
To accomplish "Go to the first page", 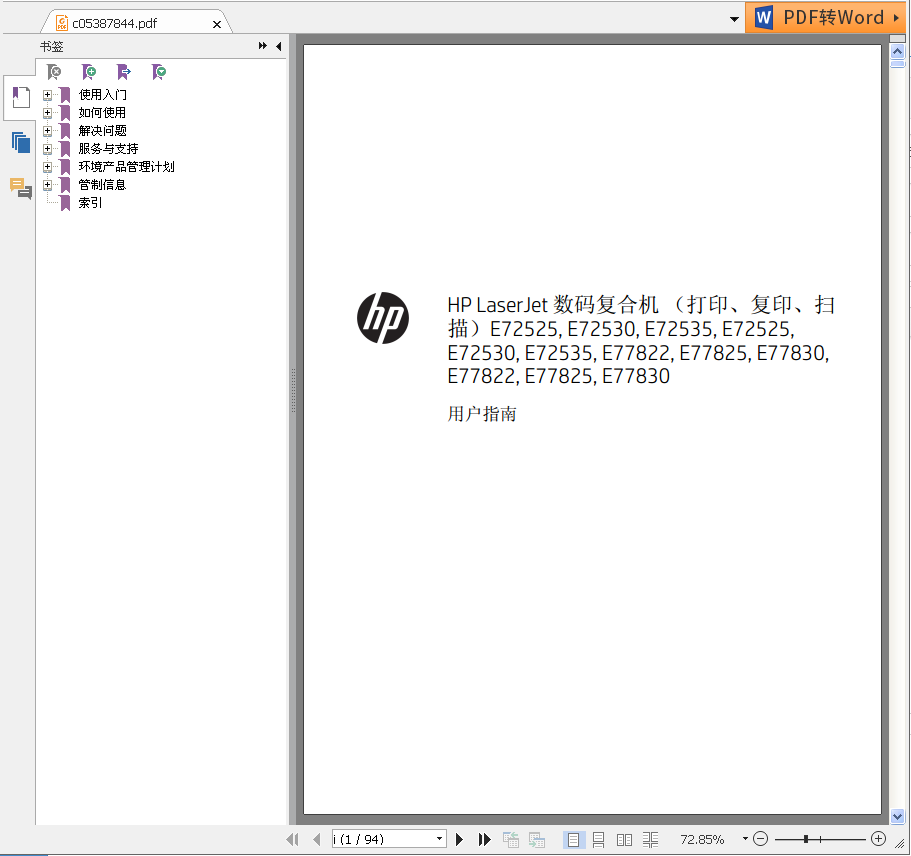I will coord(293,839).
